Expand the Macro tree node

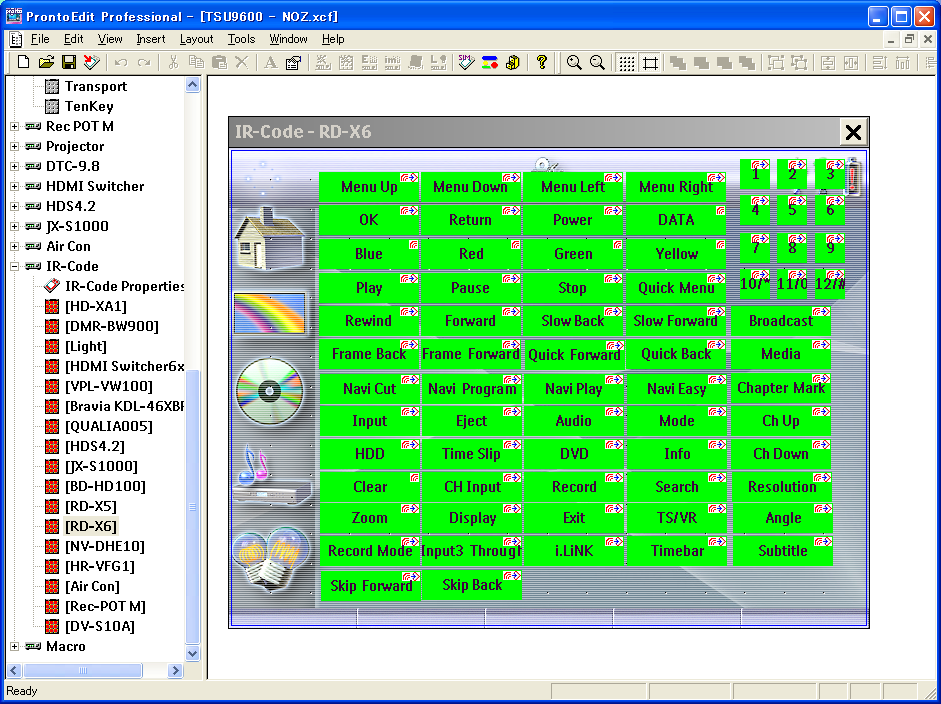[15, 646]
